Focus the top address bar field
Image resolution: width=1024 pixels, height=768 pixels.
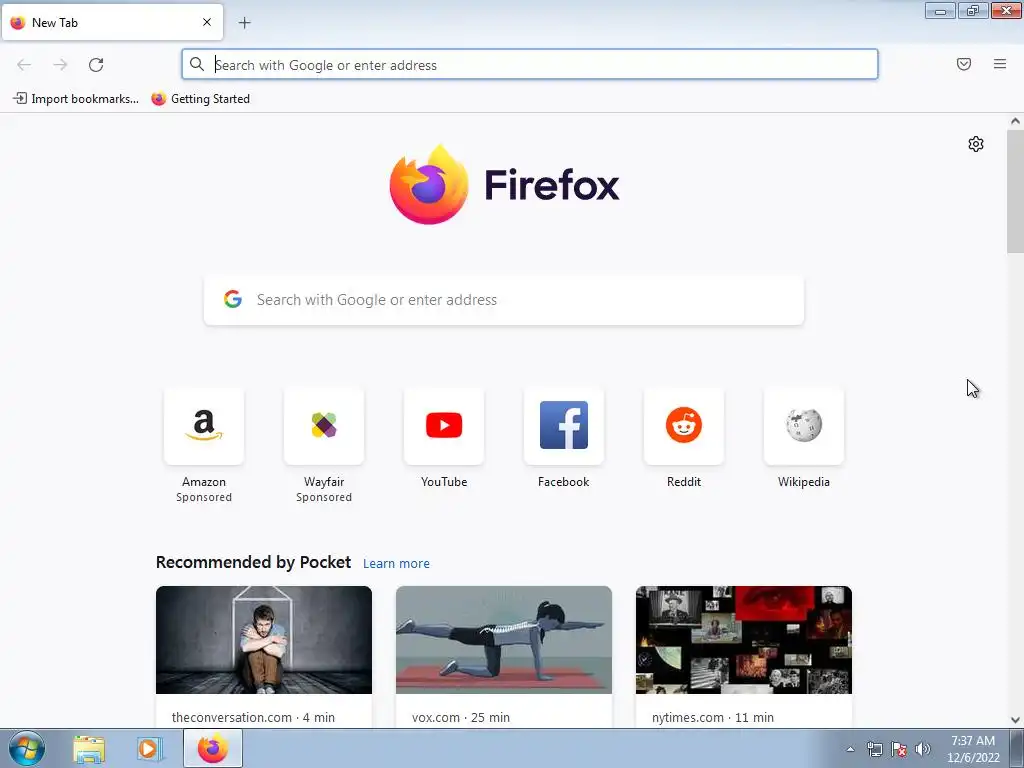point(530,65)
